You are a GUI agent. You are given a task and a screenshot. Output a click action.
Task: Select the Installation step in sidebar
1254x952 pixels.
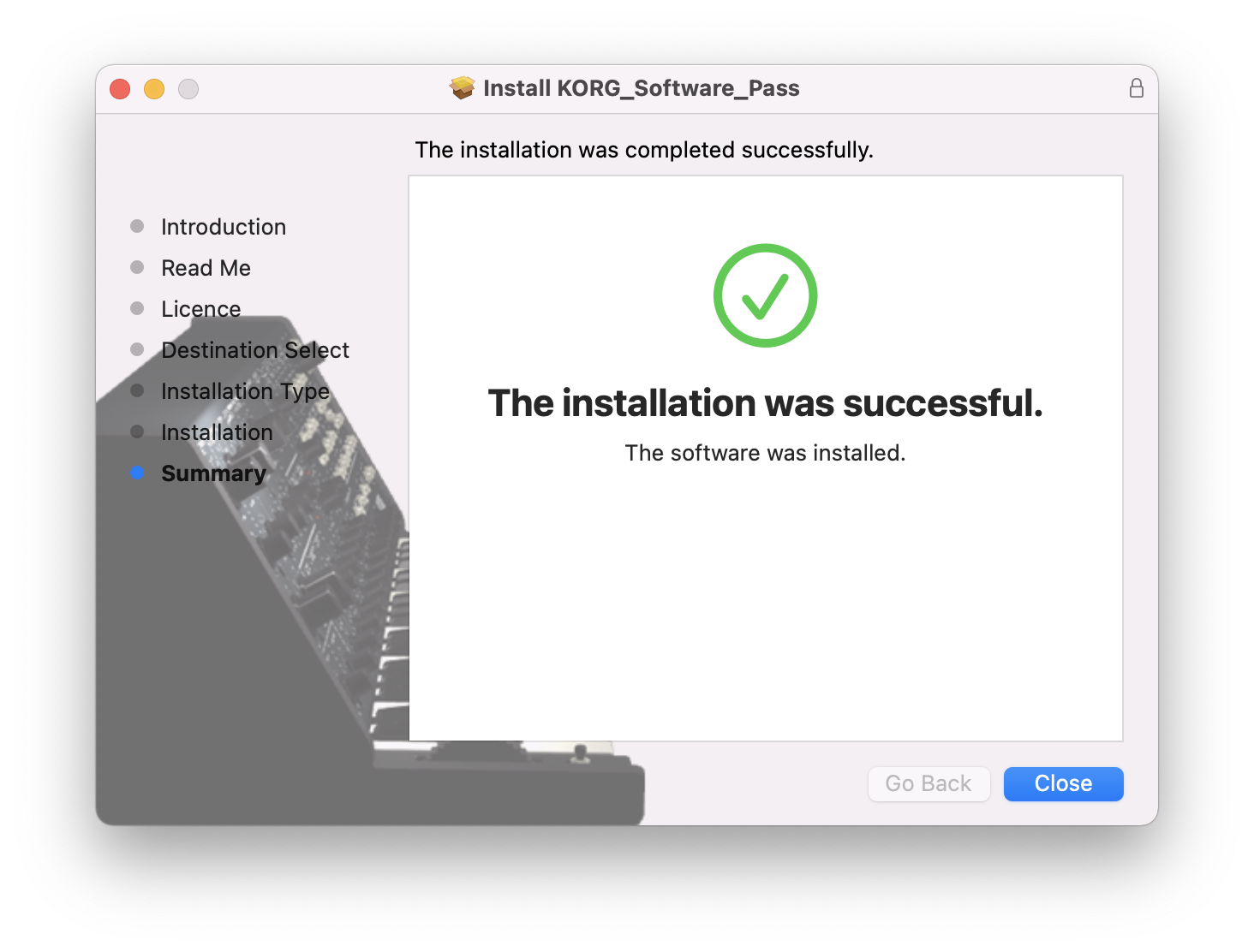[217, 432]
